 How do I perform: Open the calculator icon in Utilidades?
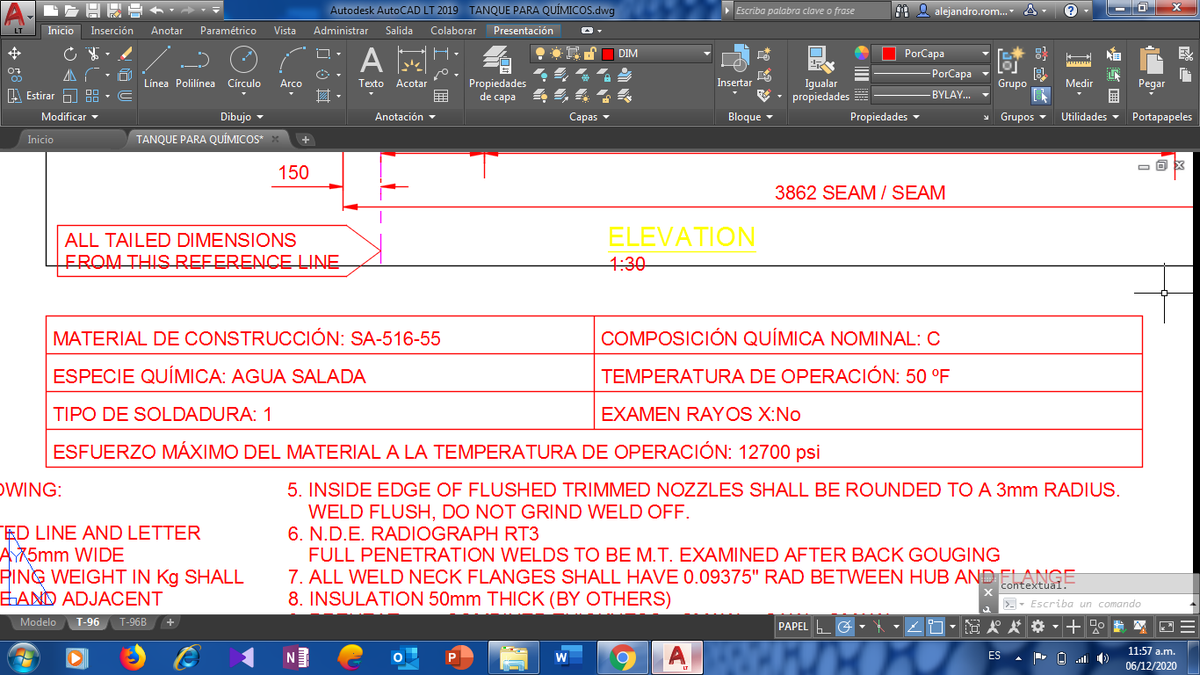(x=1114, y=96)
